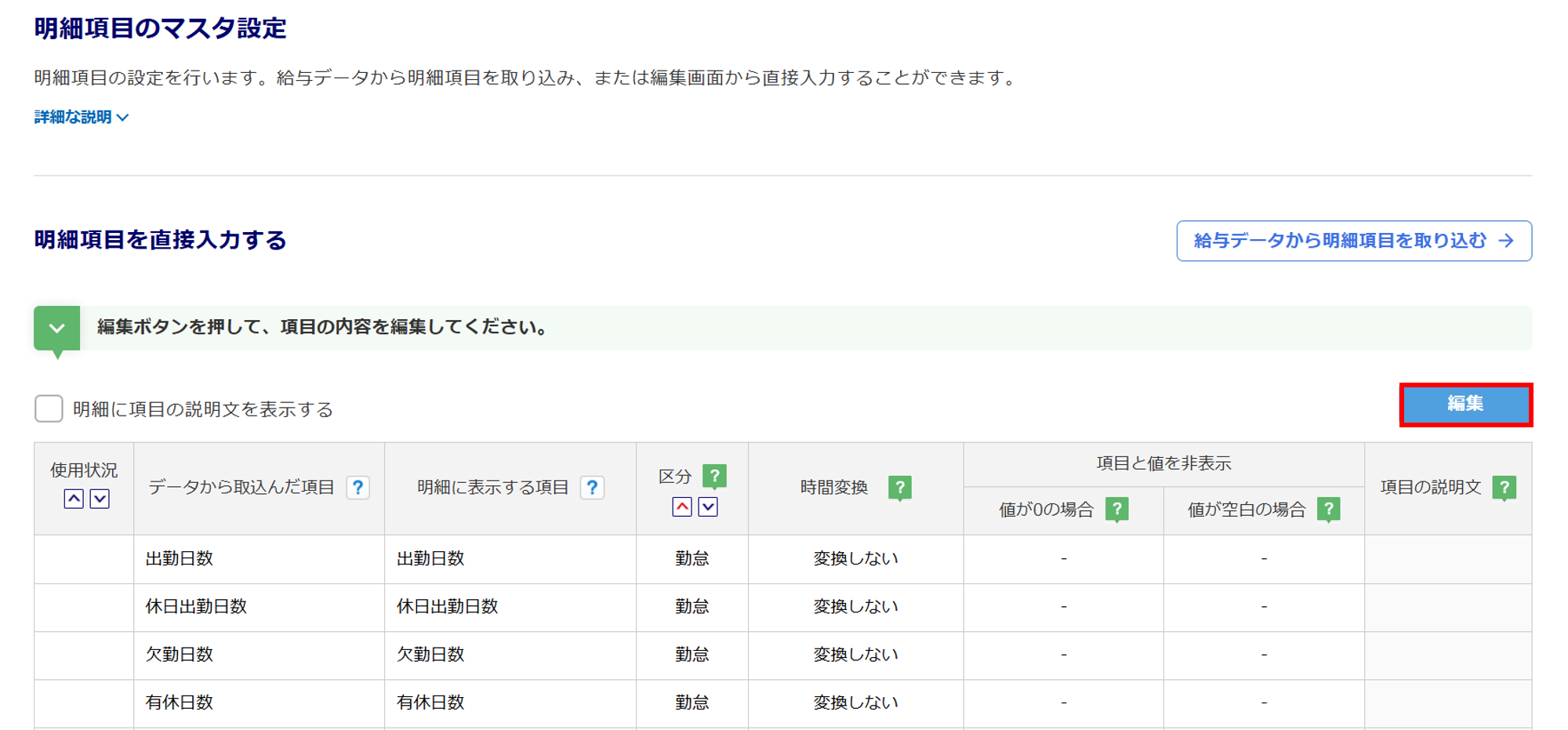Image resolution: width=1568 pixels, height=730 pixels.
Task: Open help icon for 項目の説明文
Action: point(1504,488)
